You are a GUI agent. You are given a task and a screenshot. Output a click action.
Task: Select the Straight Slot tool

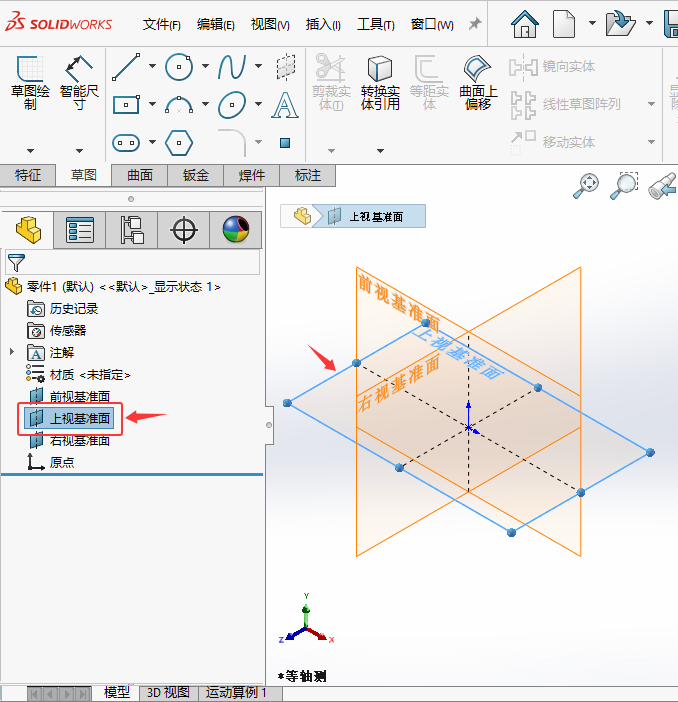tap(126, 143)
